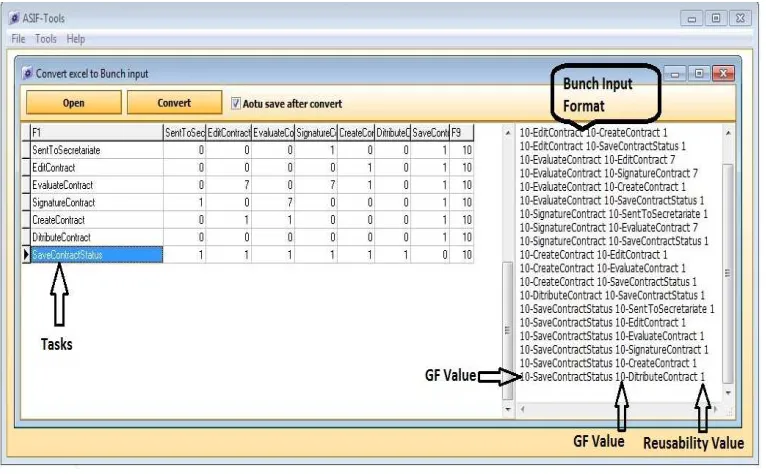
Task: Click line 10-SignatureContract 10-EvaluateContract 7
Action: [x=608, y=228]
